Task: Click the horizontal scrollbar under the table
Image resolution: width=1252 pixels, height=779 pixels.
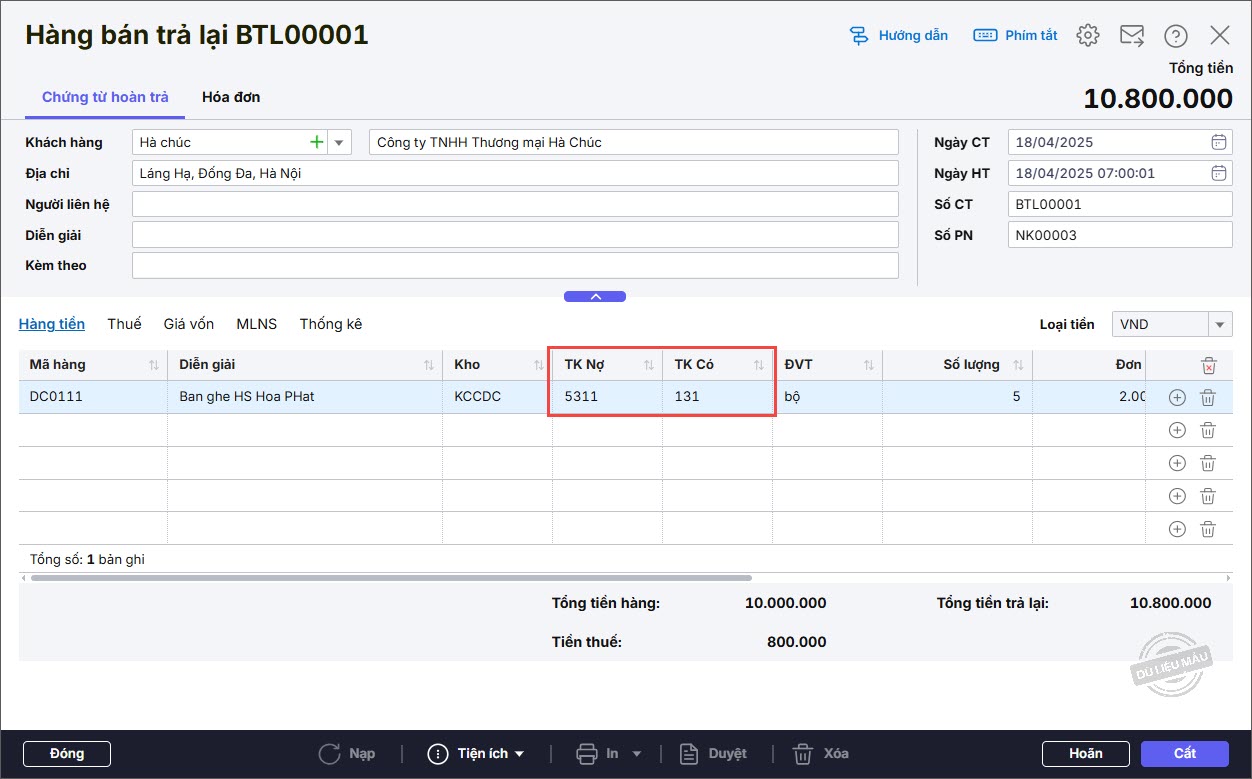Action: pyautogui.click(x=390, y=577)
